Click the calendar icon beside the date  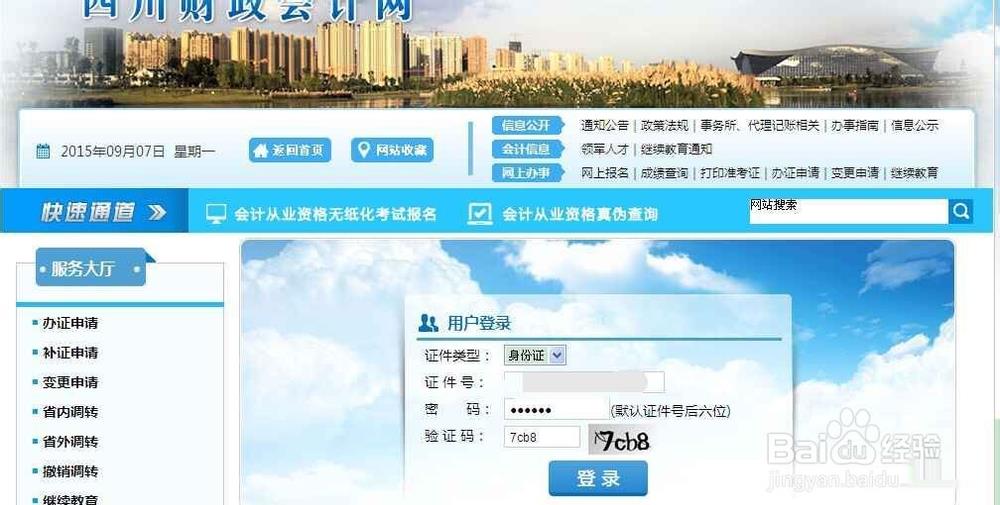[x=43, y=152]
